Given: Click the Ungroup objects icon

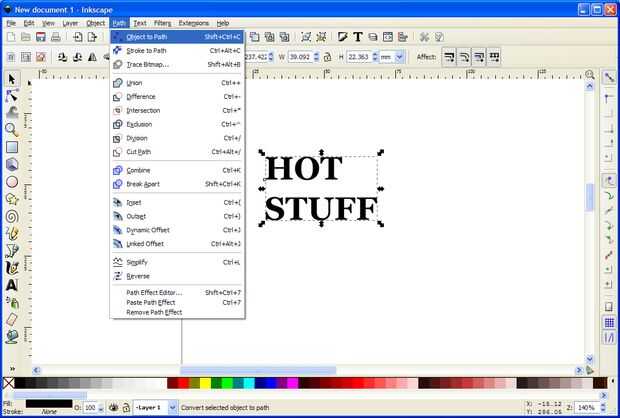Looking at the screenshot, I should 321,37.
